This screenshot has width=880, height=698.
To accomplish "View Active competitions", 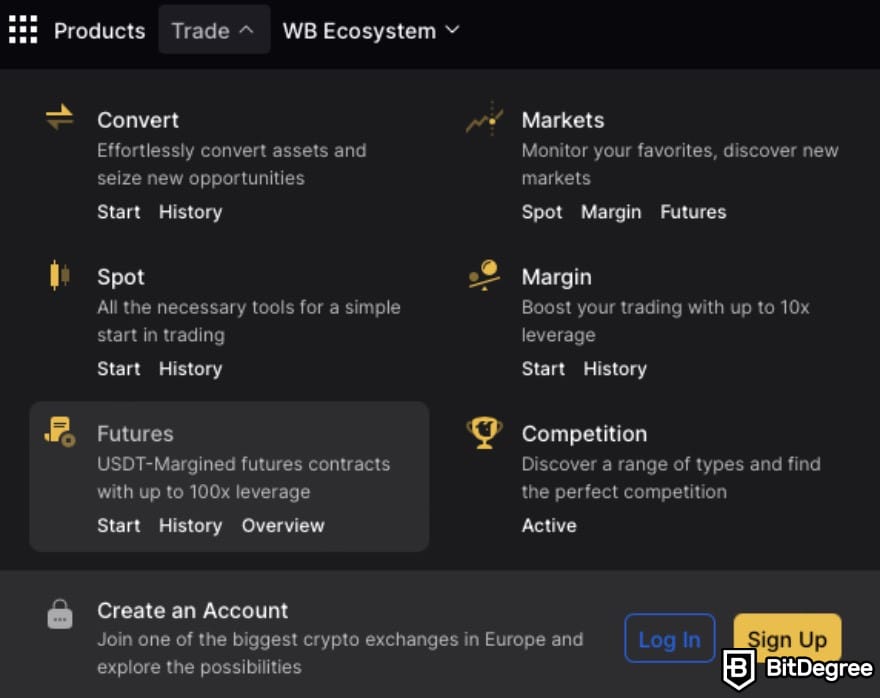I will [549, 525].
